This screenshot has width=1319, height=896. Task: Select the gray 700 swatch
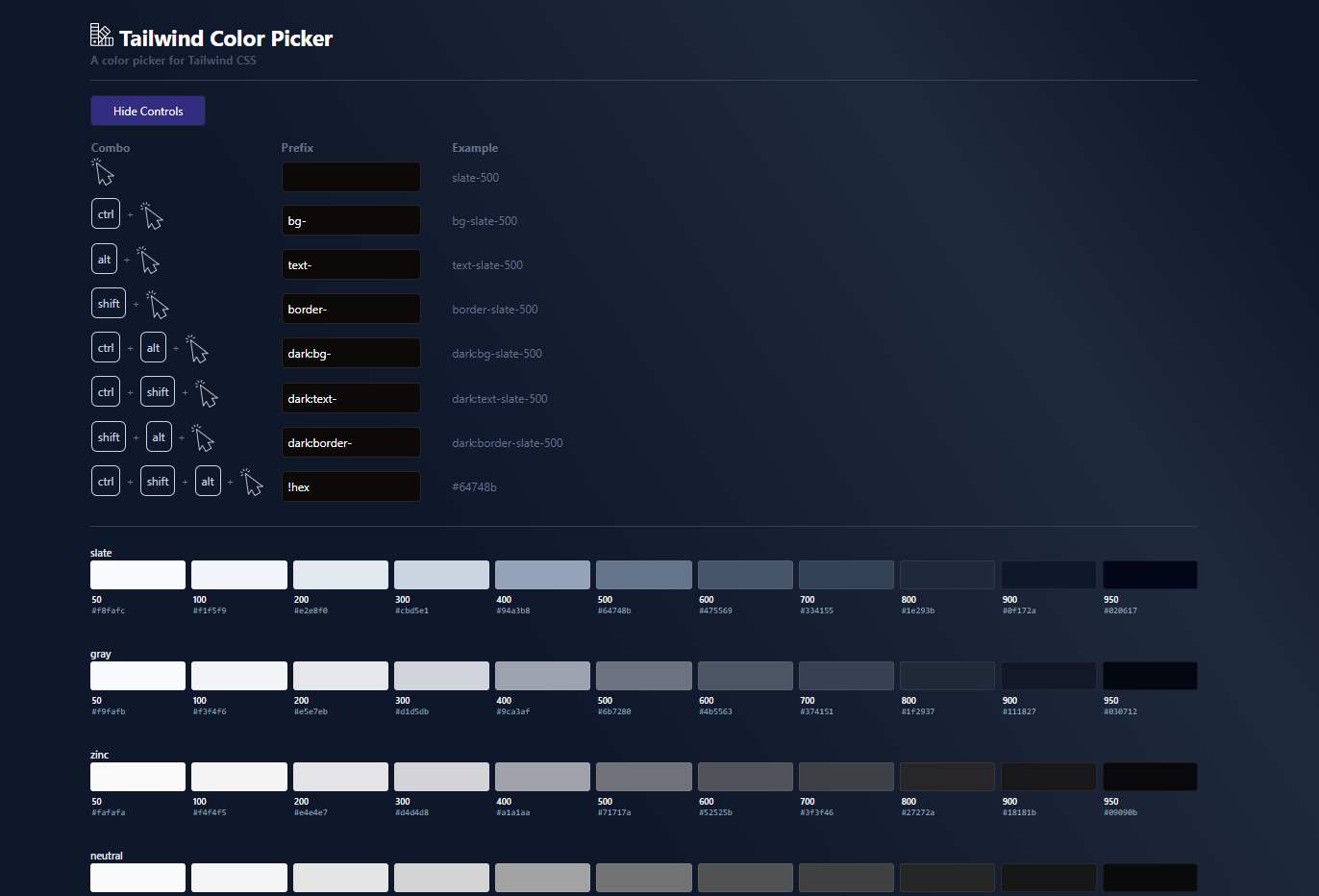846,676
